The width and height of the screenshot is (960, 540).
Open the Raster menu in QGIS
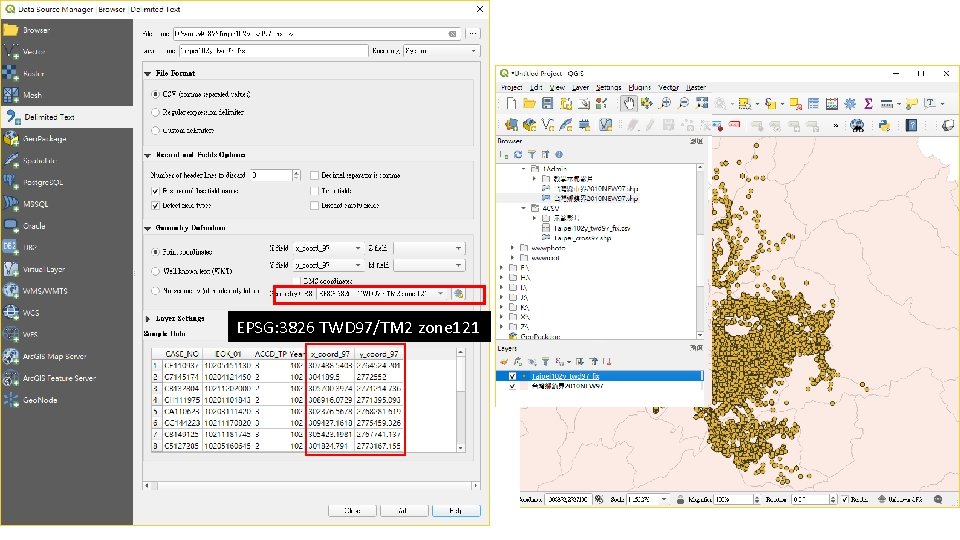pyautogui.click(x=696, y=88)
